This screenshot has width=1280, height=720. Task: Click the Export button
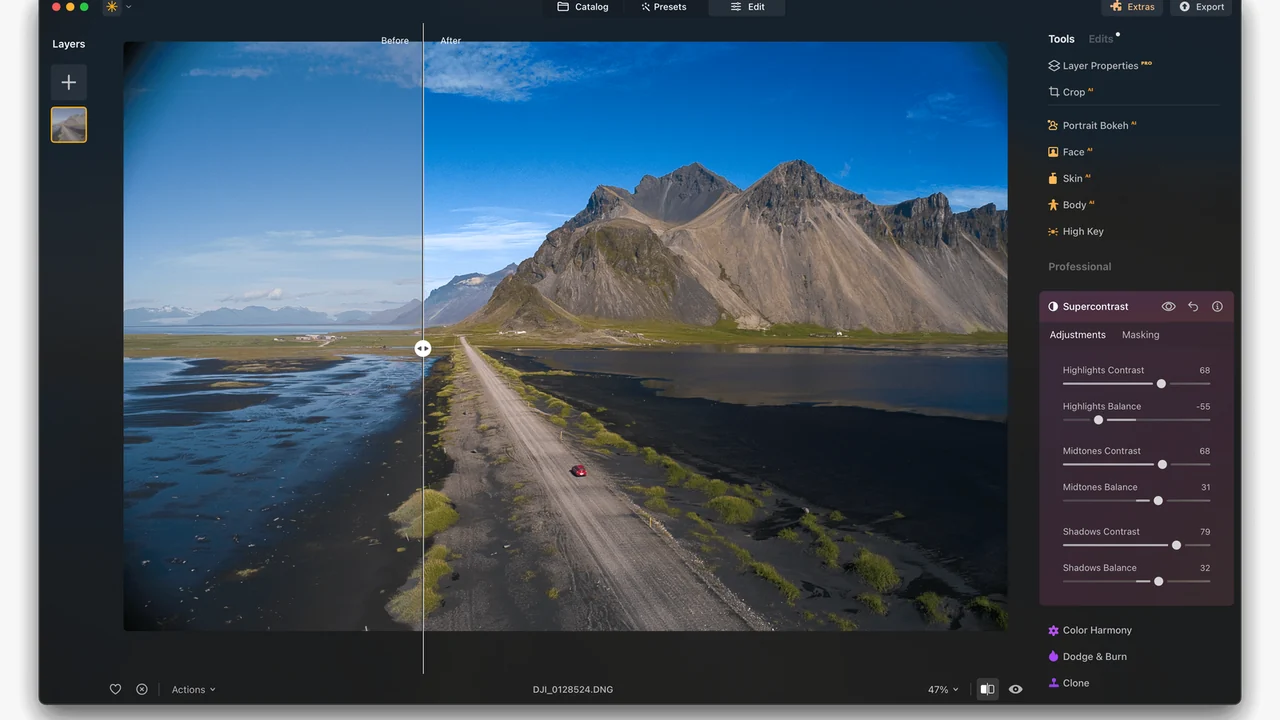click(x=1201, y=7)
